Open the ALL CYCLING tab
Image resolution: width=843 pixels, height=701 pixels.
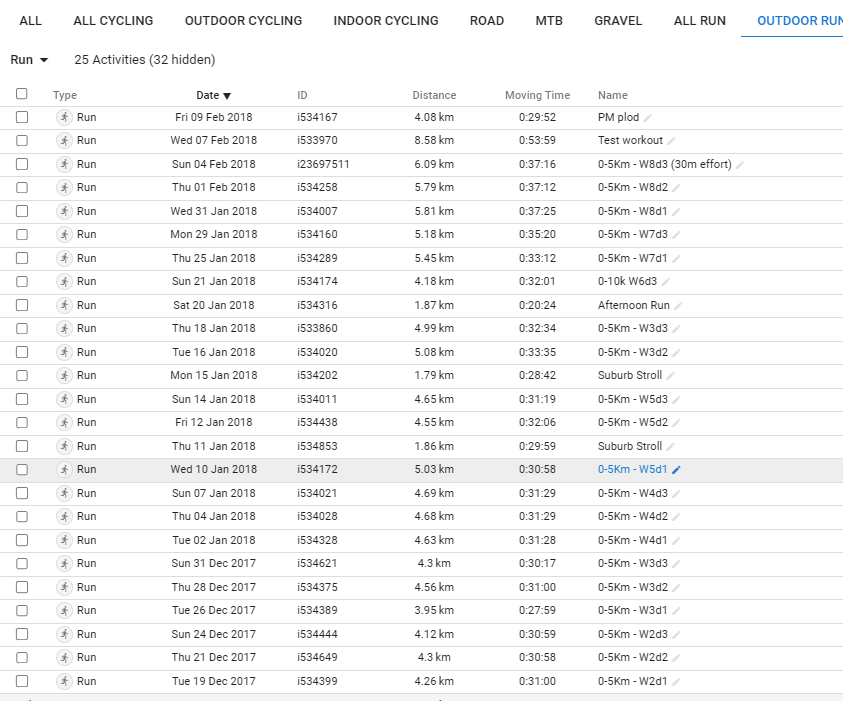[x=113, y=20]
